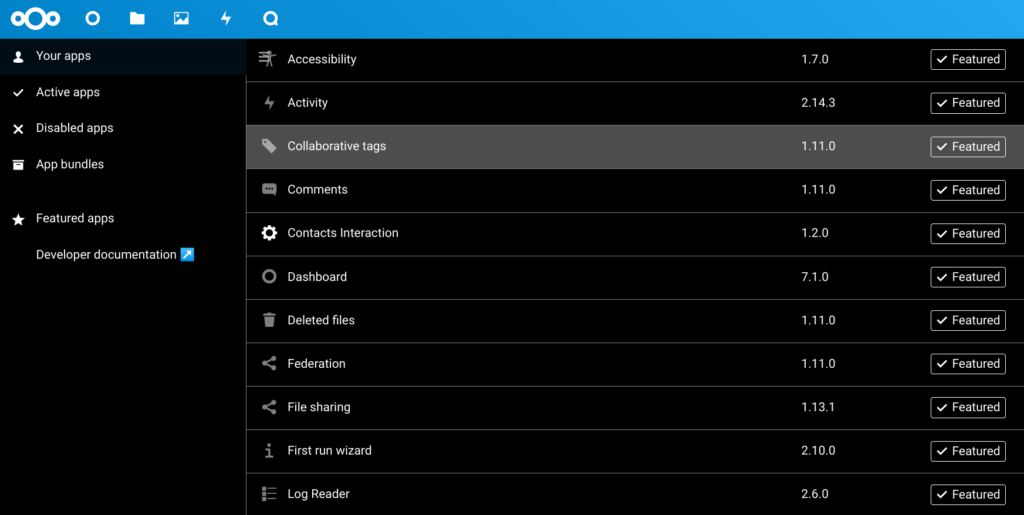Select the First run wizard row

[x=635, y=451]
